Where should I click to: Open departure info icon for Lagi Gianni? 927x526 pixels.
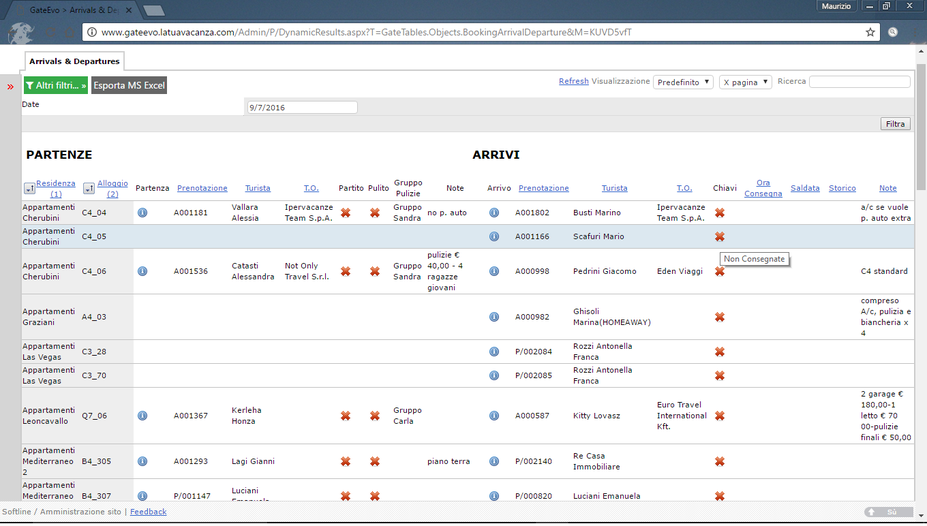[x=142, y=462]
